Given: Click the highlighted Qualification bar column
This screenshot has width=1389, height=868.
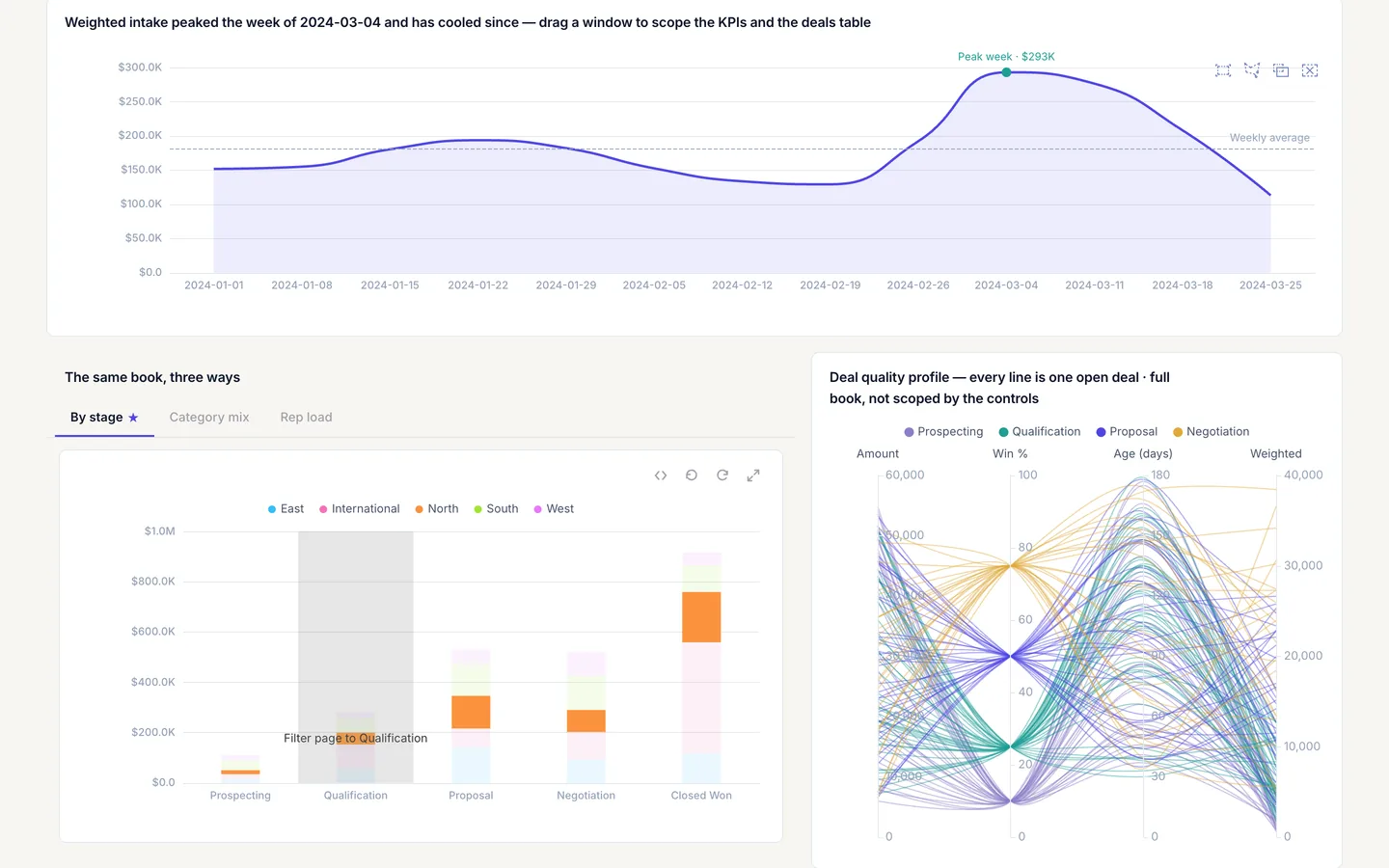Looking at the screenshot, I should click(356, 657).
